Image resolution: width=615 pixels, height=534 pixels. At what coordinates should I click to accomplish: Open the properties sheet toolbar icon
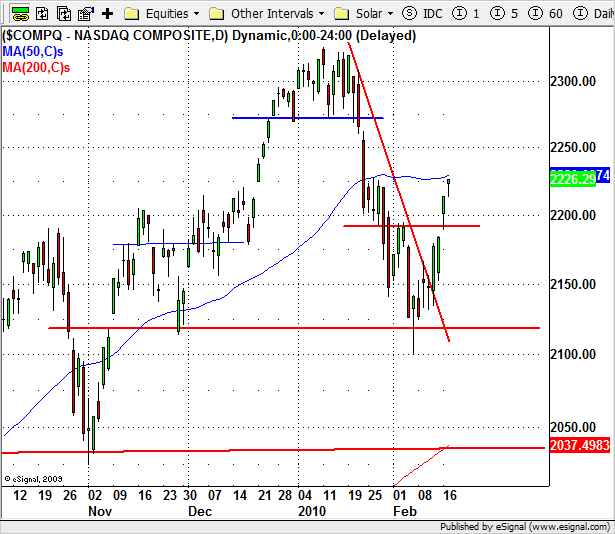86,14
